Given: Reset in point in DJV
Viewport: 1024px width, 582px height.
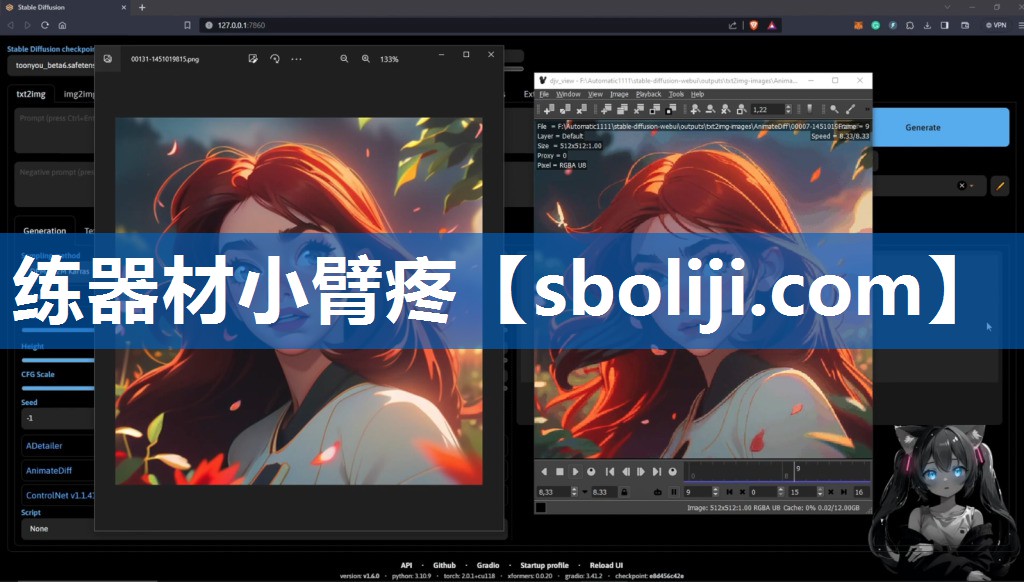Looking at the screenshot, I should point(743,491).
